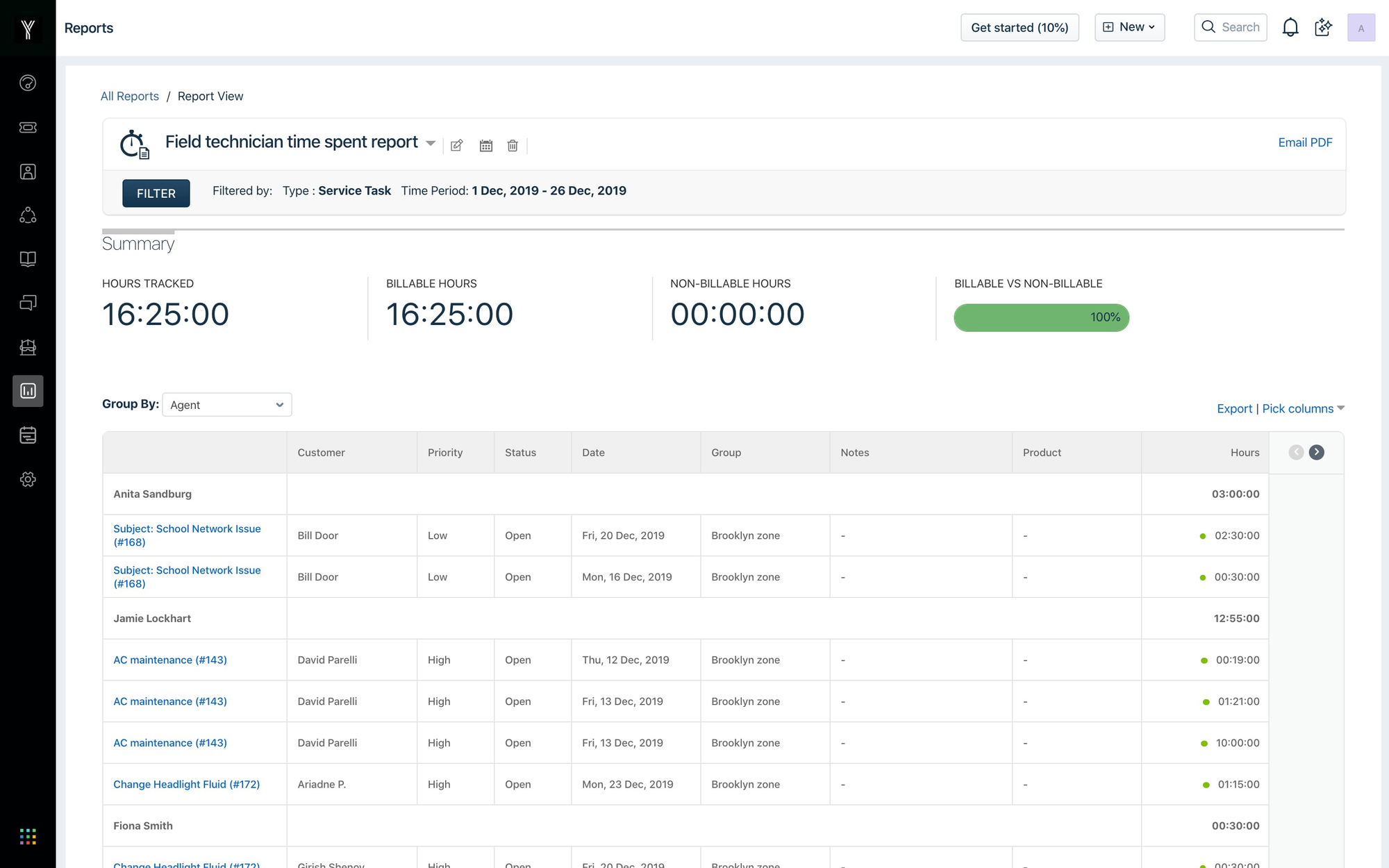Open the field service icon in sidebar
This screenshot has width=1389, height=868.
tap(28, 347)
